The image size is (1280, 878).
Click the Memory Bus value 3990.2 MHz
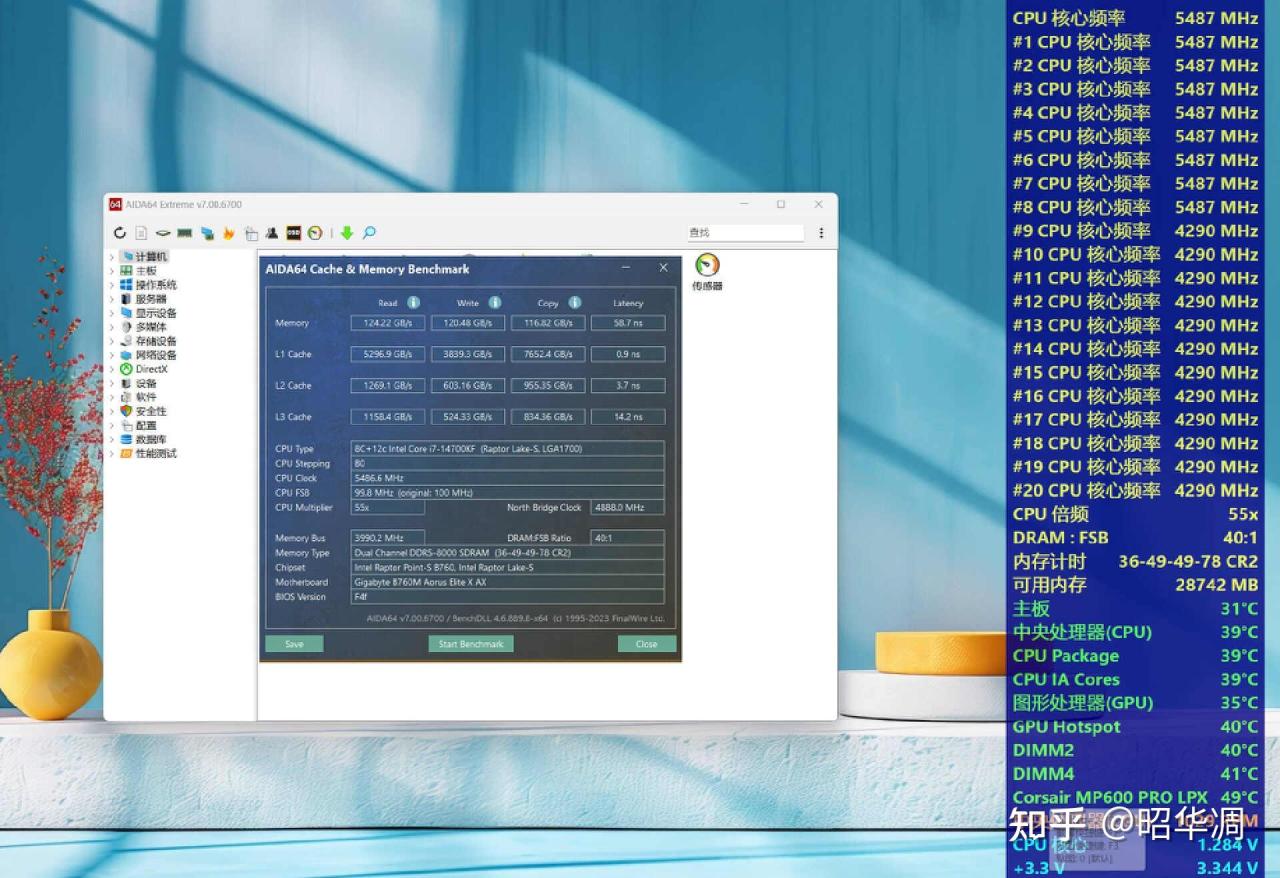(x=388, y=538)
